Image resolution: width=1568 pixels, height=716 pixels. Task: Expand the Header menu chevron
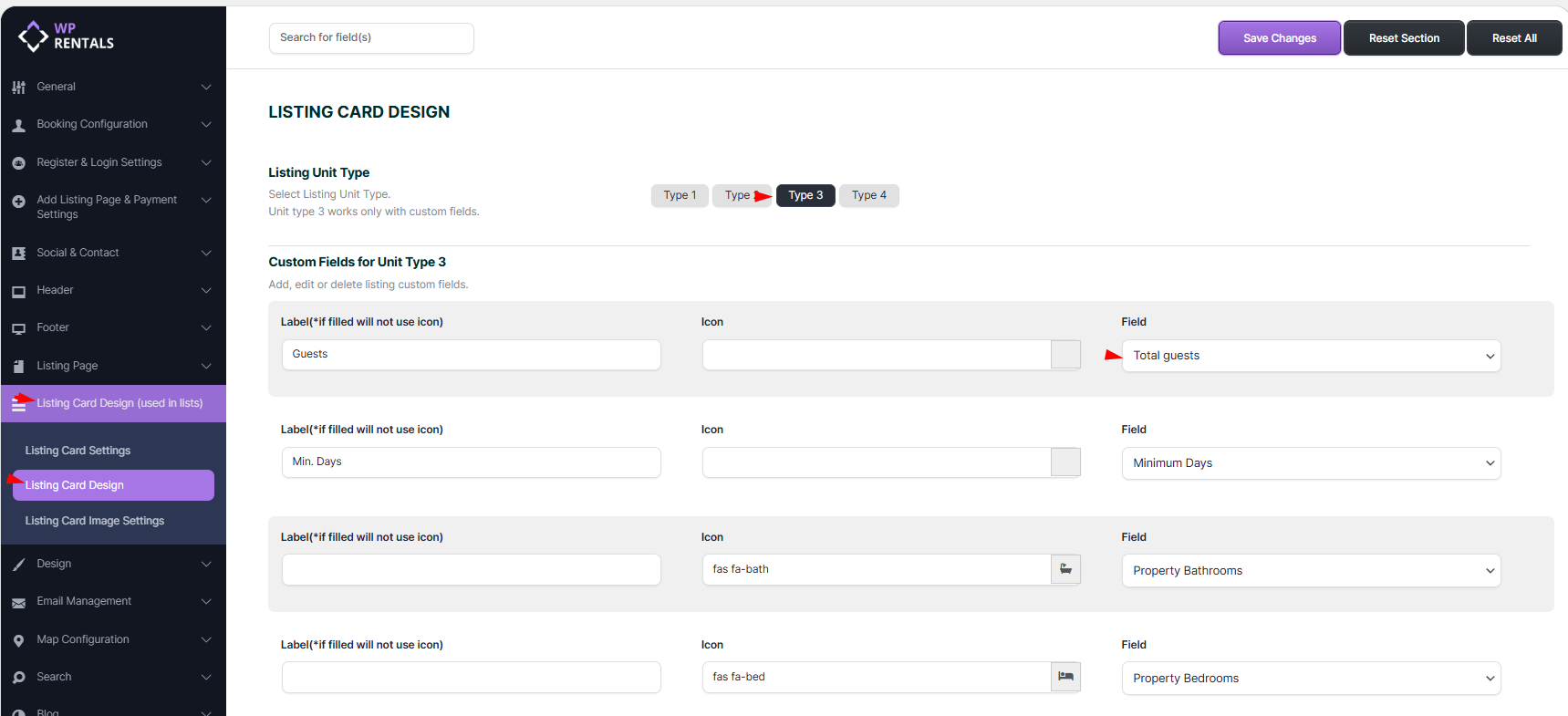coord(206,290)
